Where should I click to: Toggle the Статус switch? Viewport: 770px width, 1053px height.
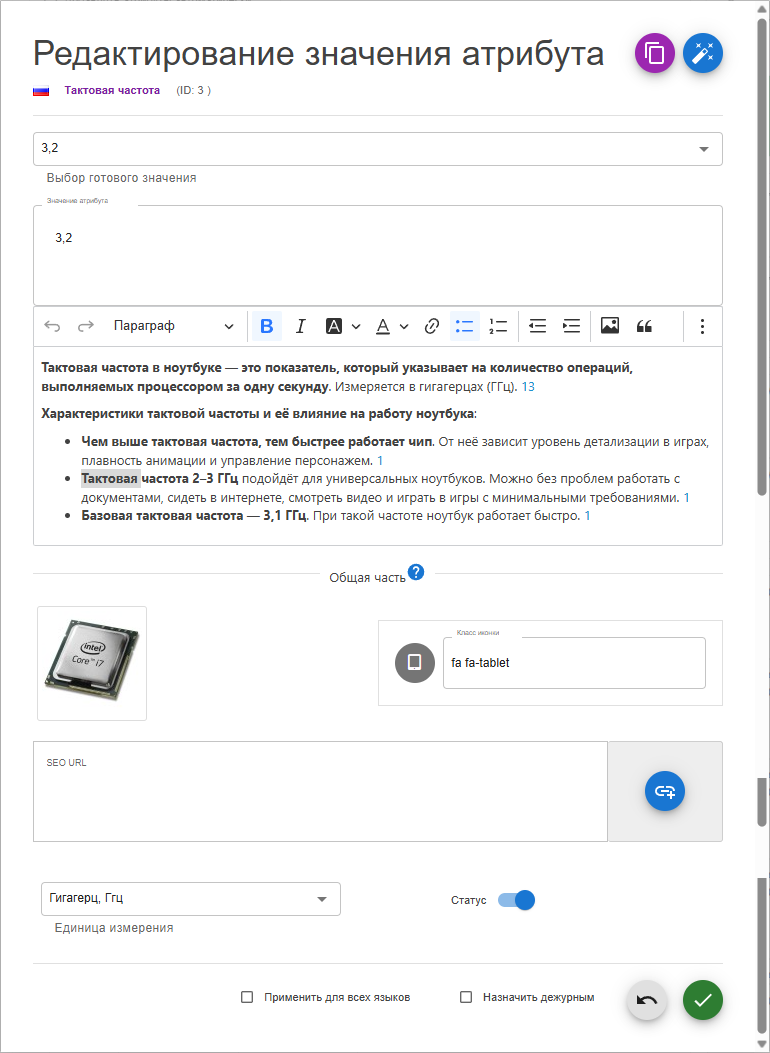[516, 900]
